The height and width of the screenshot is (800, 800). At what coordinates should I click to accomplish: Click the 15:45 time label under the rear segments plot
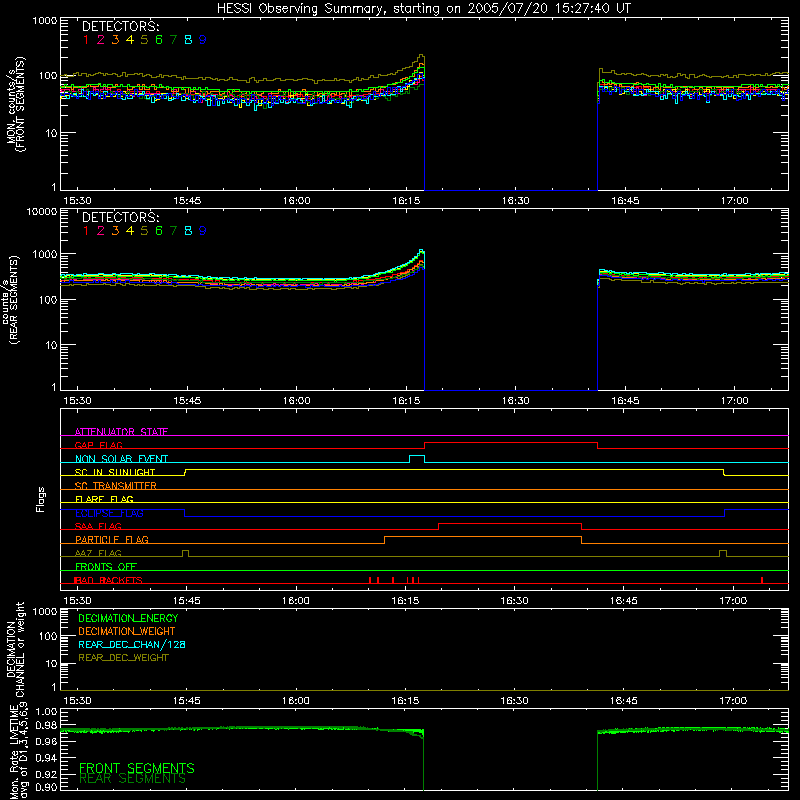coord(187,401)
